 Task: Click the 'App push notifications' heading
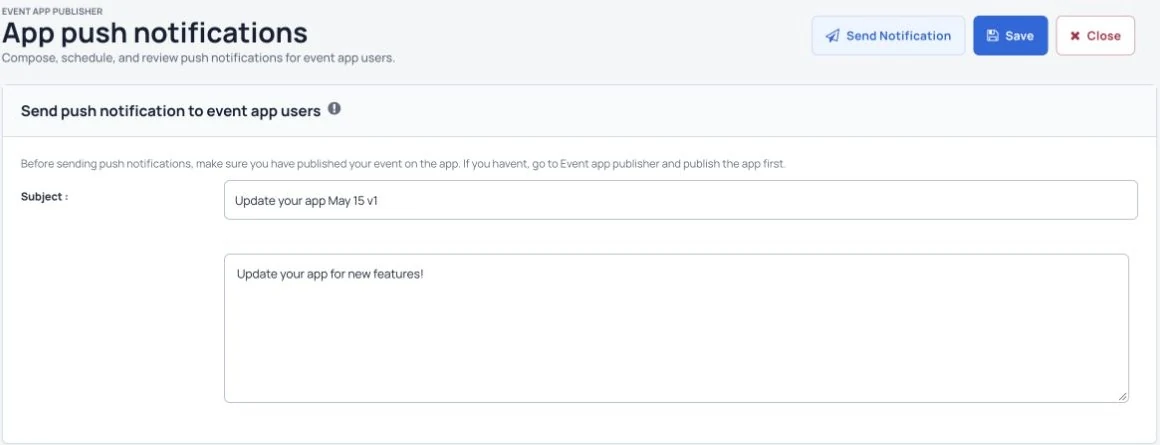(155, 33)
